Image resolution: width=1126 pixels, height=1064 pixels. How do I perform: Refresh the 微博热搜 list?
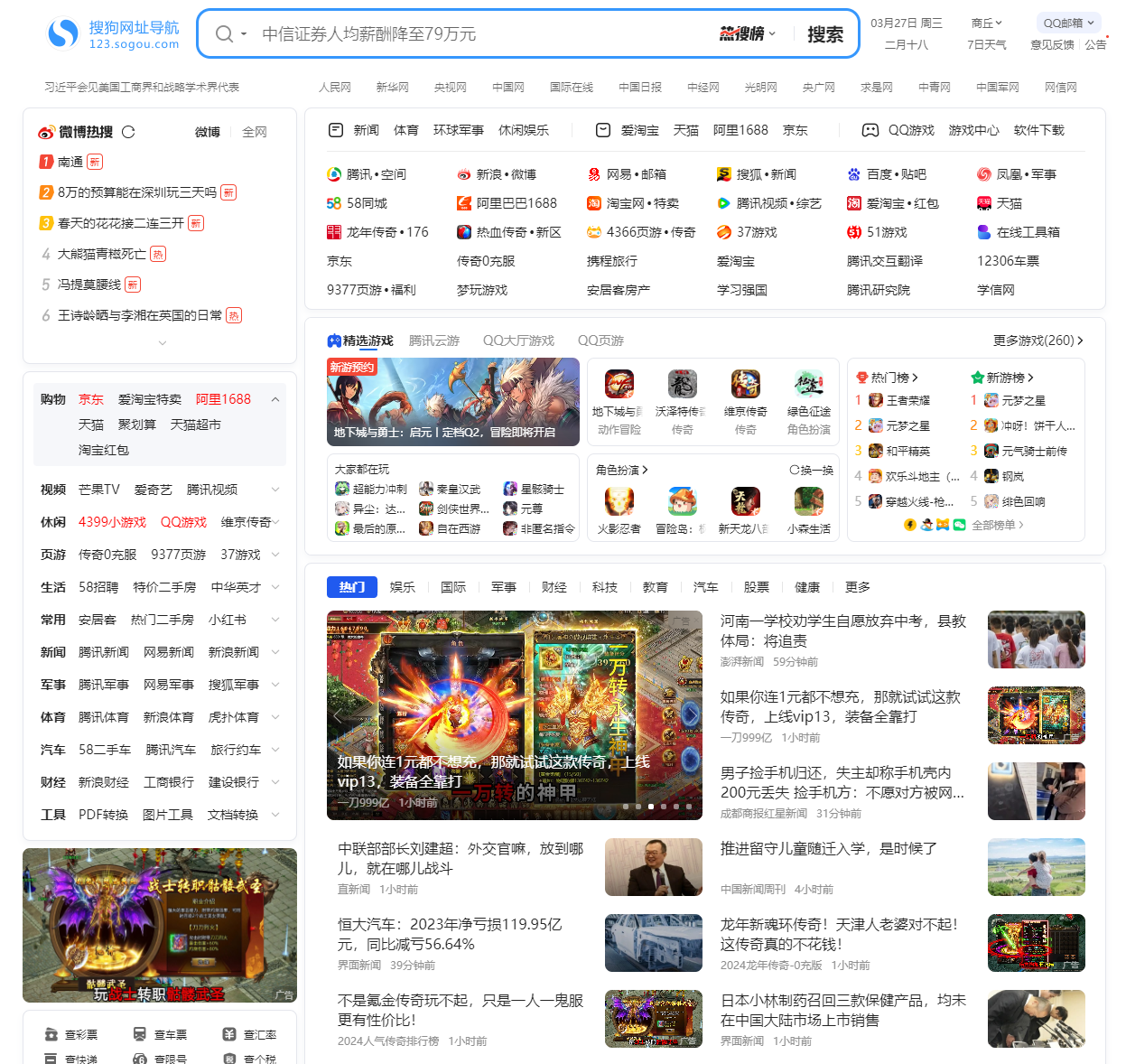pos(128,131)
